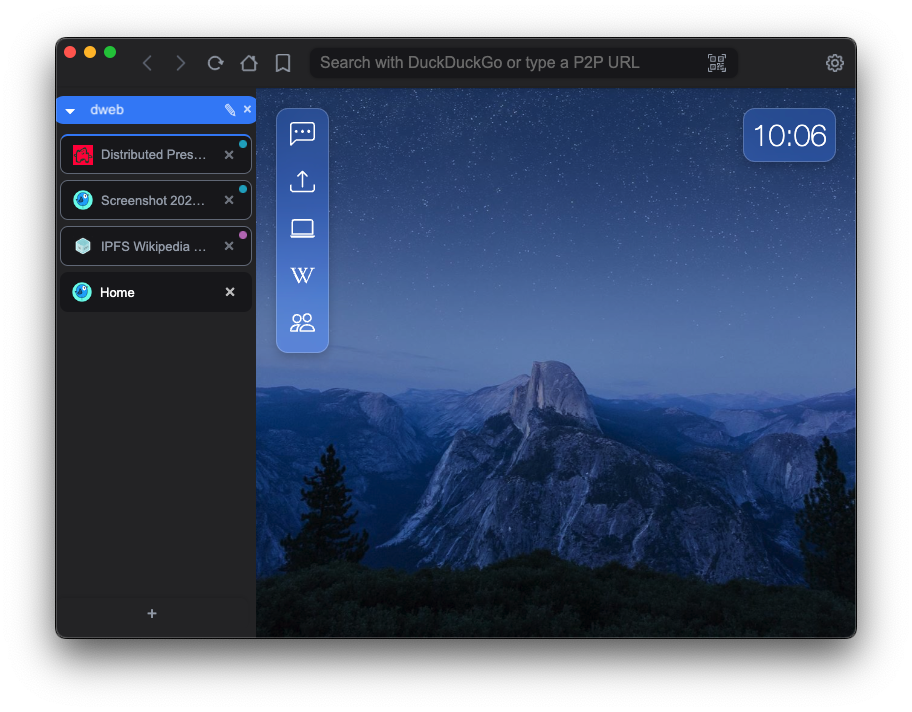Screen dimensions: 912x712
Task: Click the upload icon in launcher
Action: [302, 181]
